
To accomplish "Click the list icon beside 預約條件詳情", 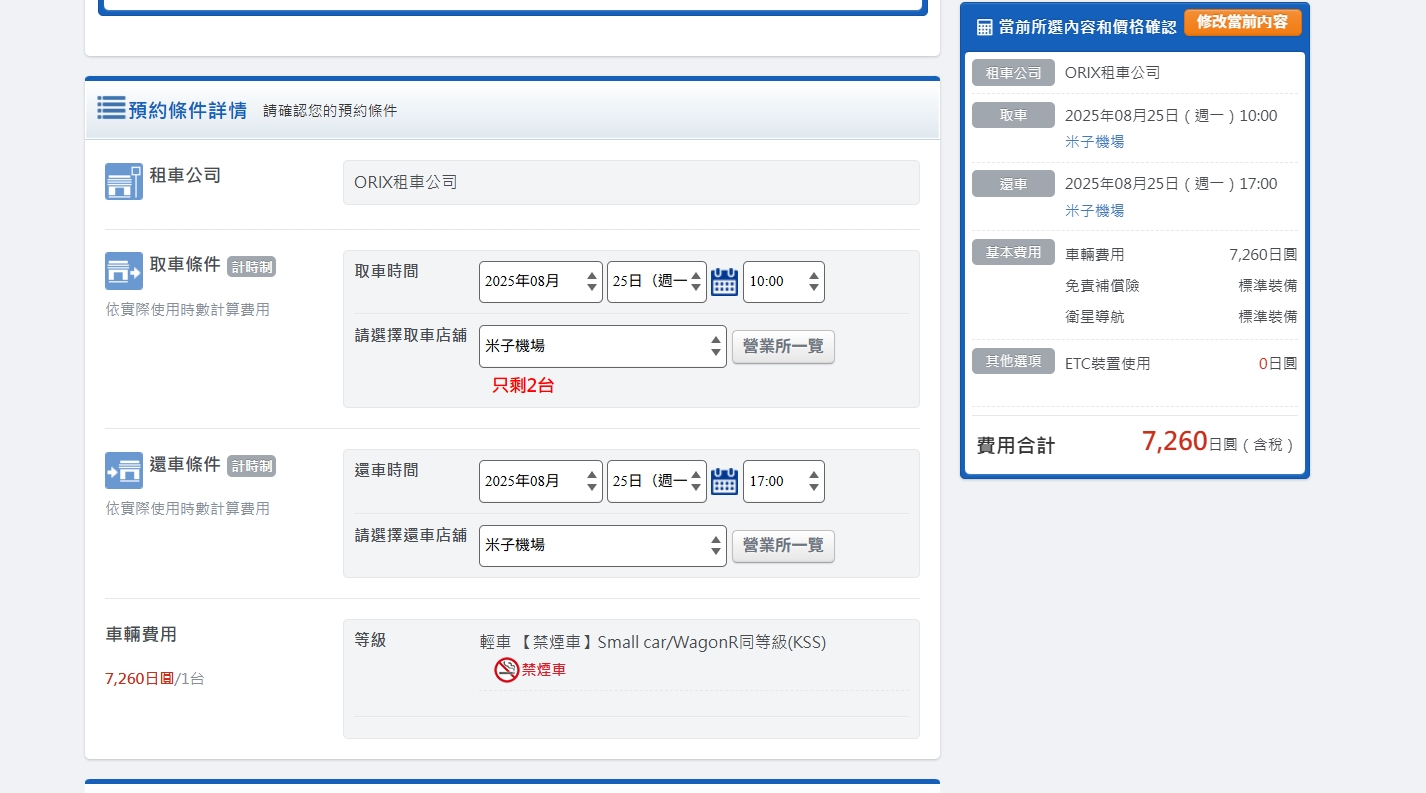I will coord(111,108).
